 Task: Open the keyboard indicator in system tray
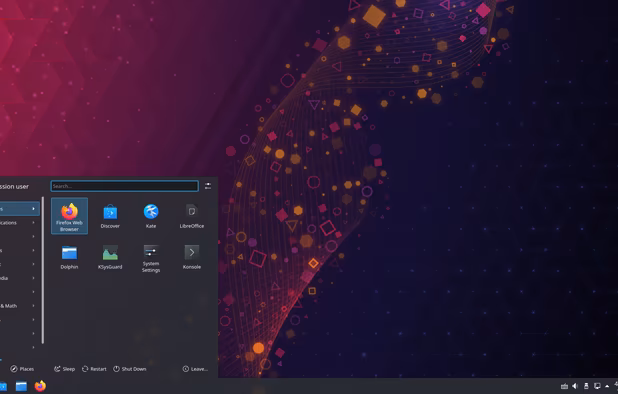coord(564,386)
